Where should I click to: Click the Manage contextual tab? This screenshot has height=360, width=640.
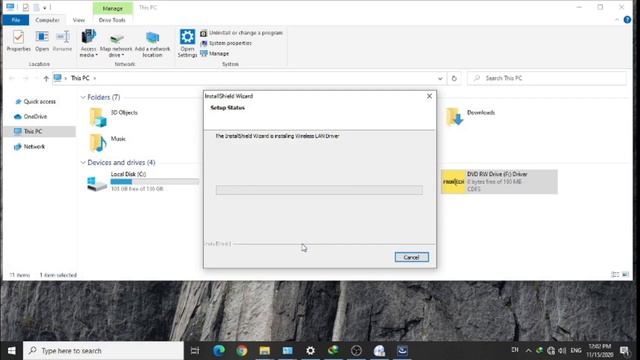pyautogui.click(x=113, y=8)
